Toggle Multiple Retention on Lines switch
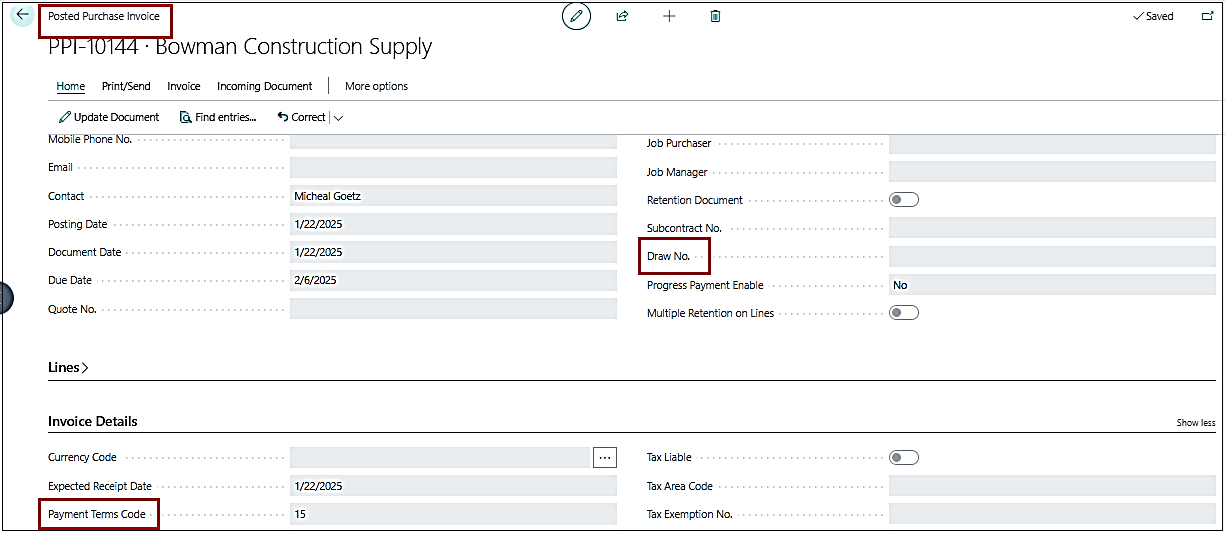The height and width of the screenshot is (534, 1225). 904,313
